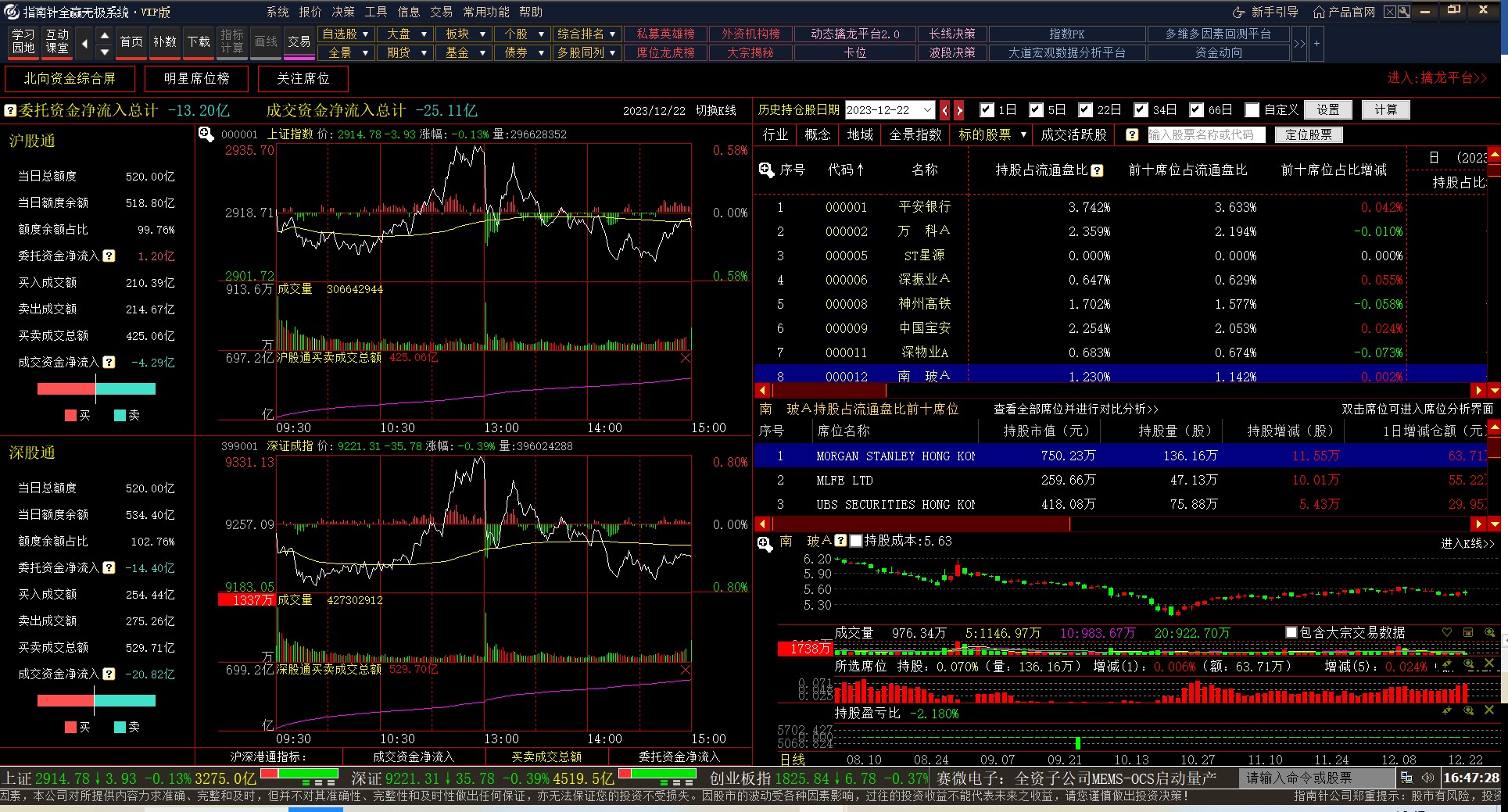Expand the 自选股 dropdown menu
Viewport: 1508px width, 812px height.
point(365,34)
